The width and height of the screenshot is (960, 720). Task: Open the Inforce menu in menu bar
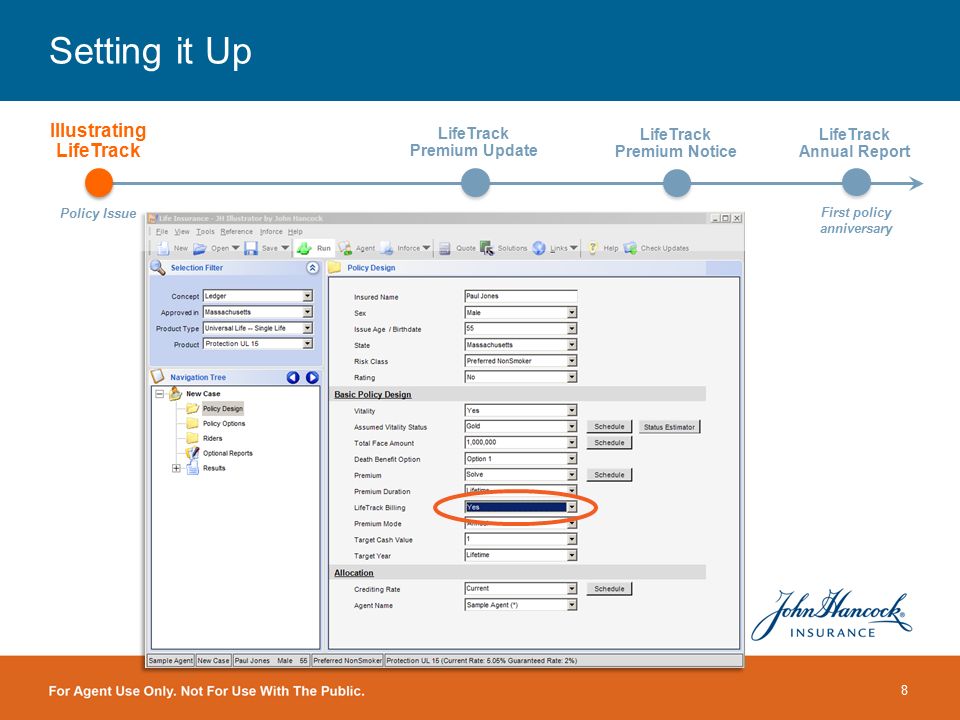coord(271,232)
